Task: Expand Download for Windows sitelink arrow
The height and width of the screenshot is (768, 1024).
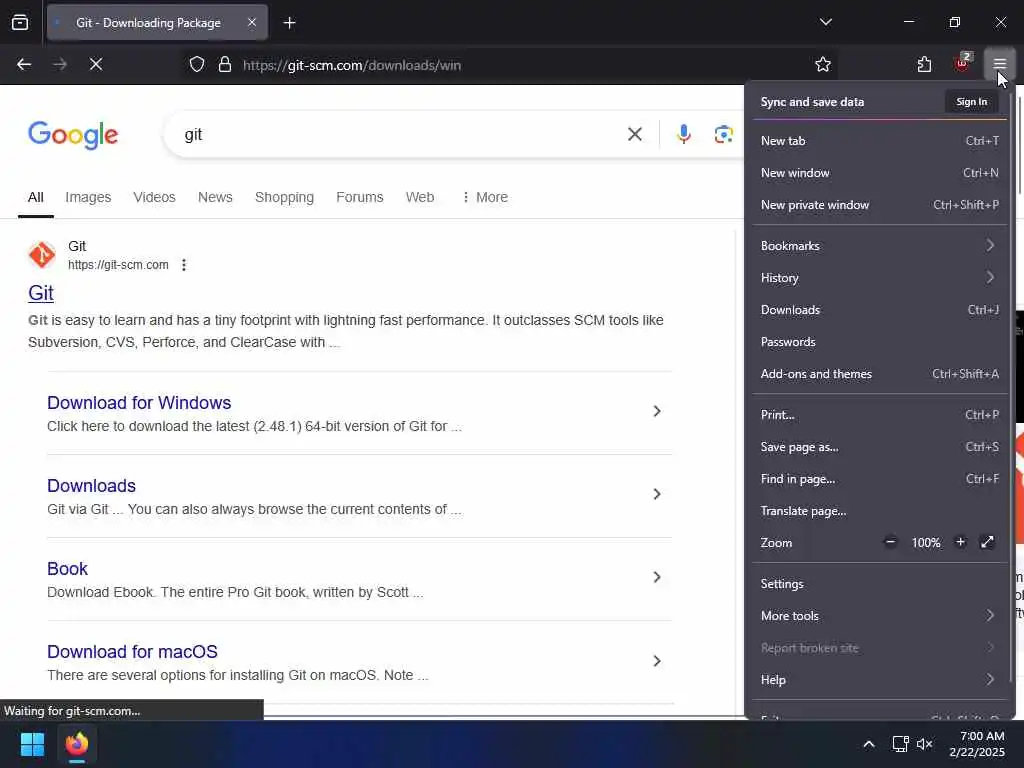Action: [657, 411]
